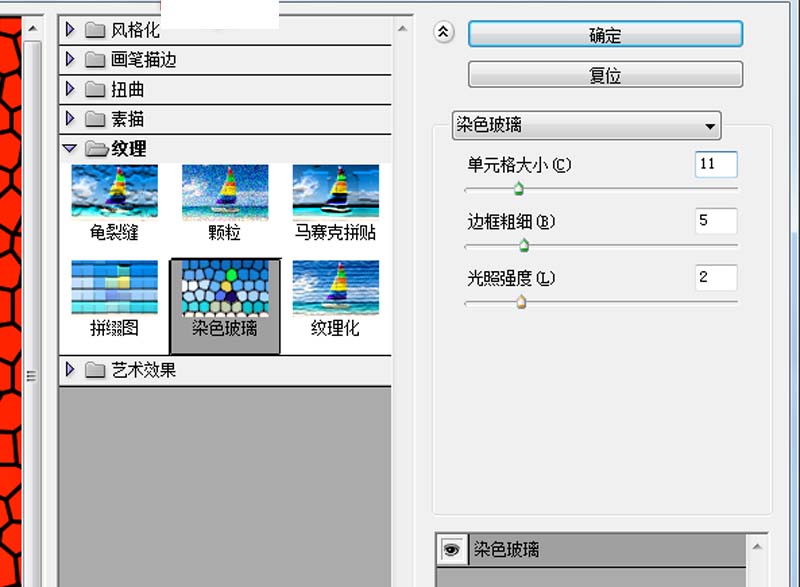
Task: Click the 边框粗细 value input field
Action: pos(715,221)
